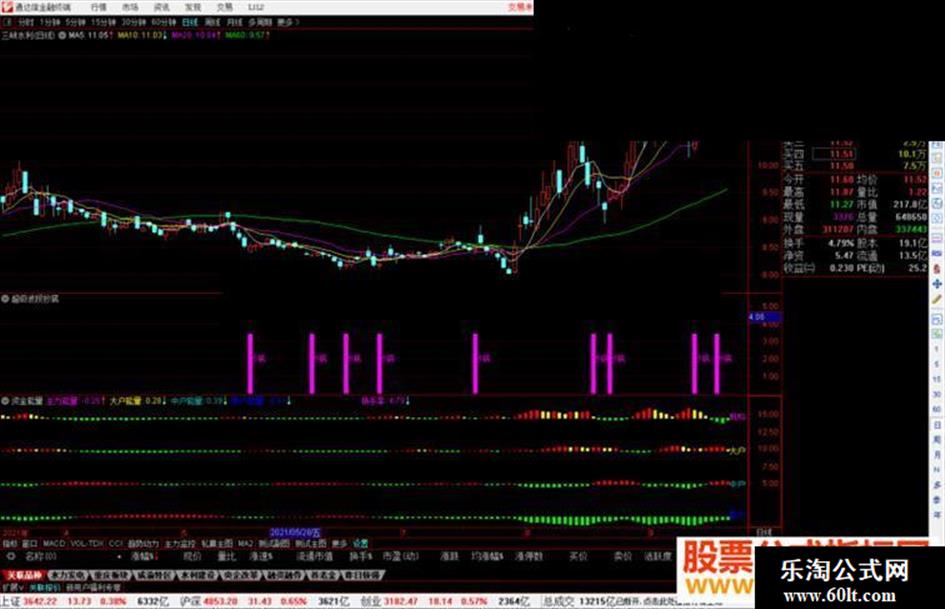
Task: Expand the 更多 period options
Action: pos(287,22)
